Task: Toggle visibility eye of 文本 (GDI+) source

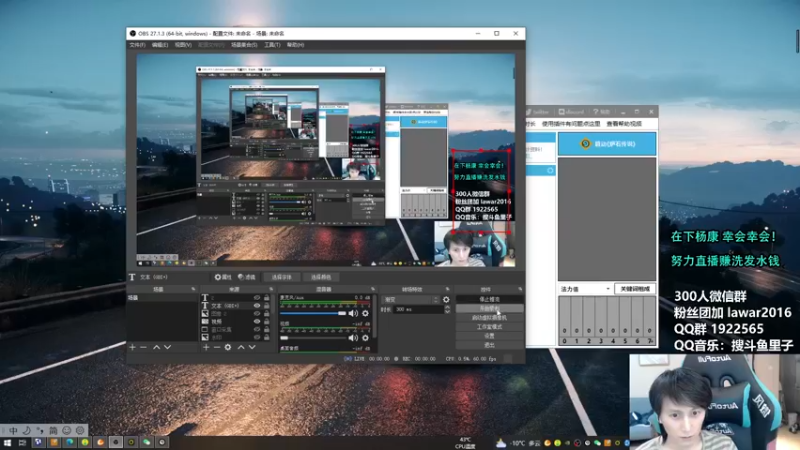Action: point(257,306)
